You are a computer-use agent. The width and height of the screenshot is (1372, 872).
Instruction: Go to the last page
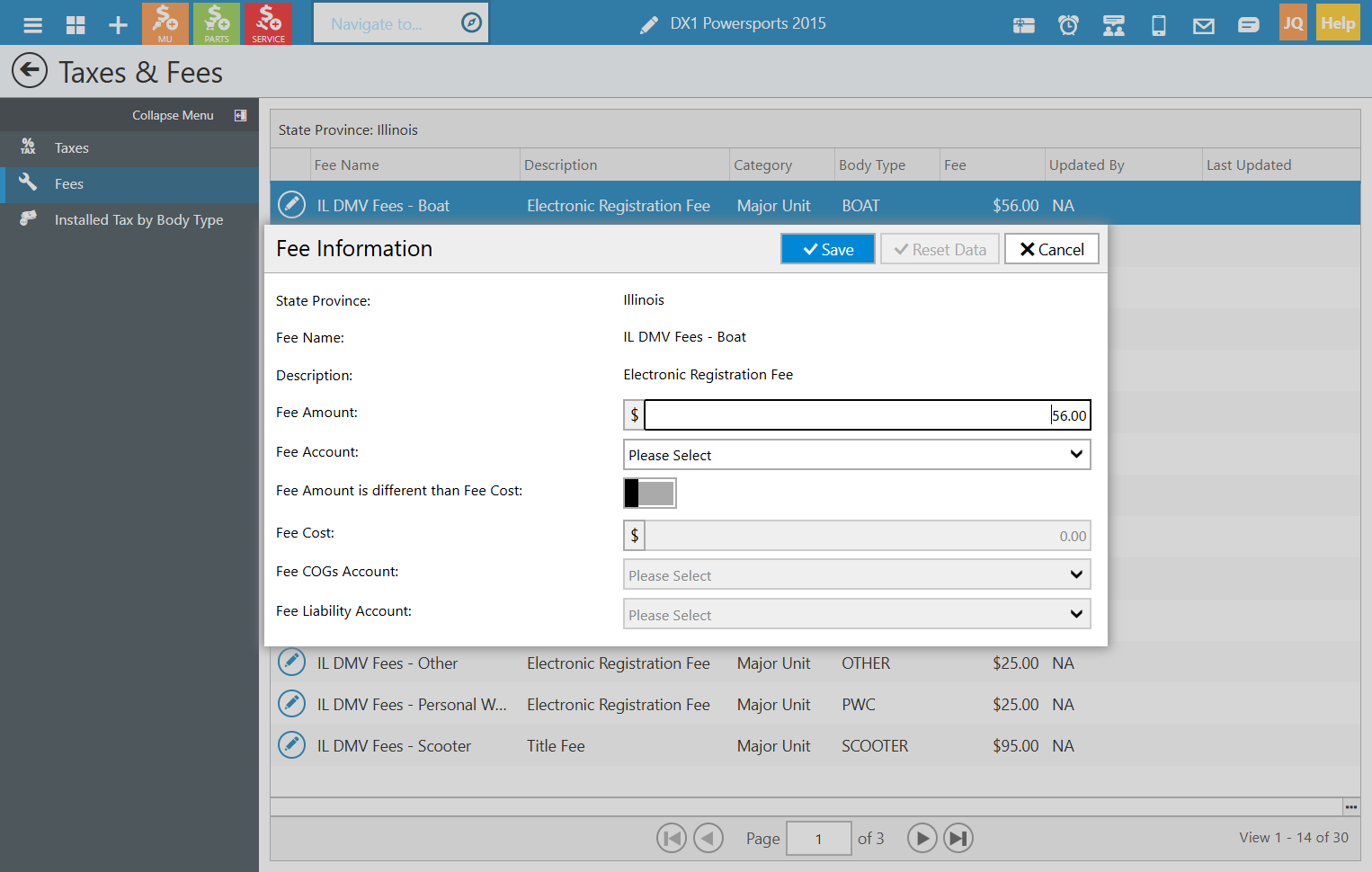pyautogui.click(x=958, y=839)
